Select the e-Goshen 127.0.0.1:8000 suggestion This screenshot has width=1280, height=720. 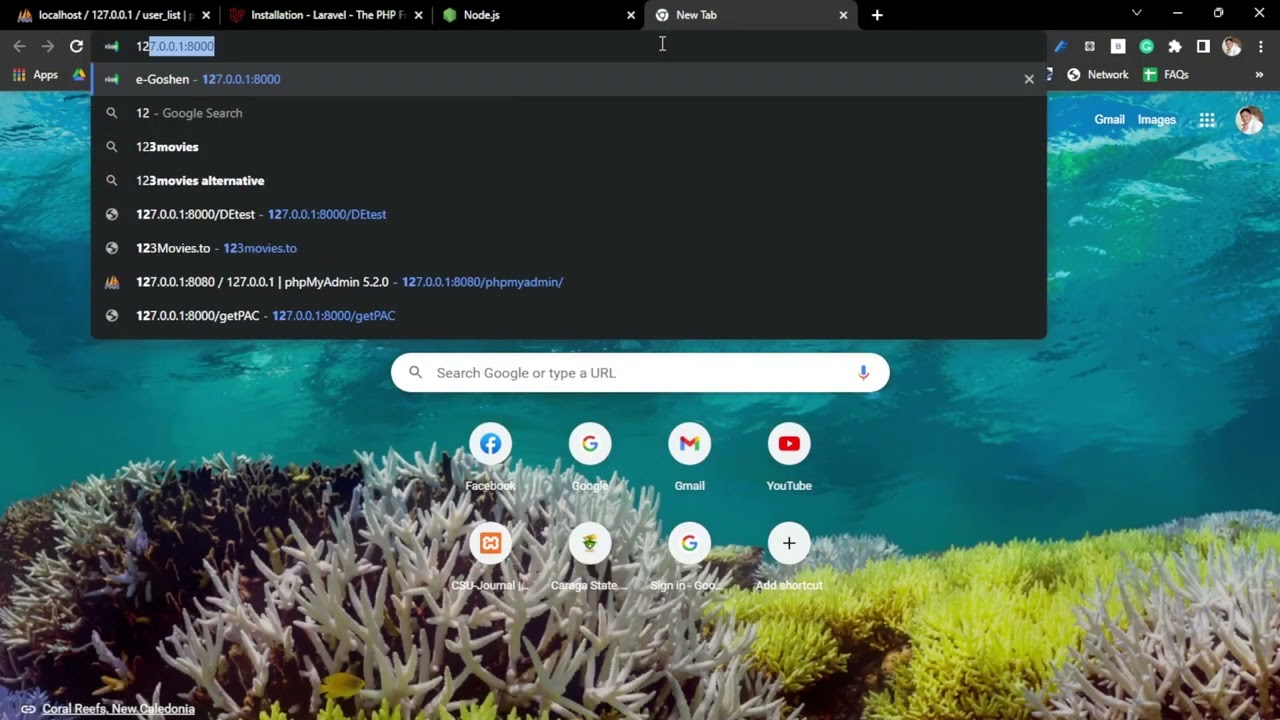(568, 79)
